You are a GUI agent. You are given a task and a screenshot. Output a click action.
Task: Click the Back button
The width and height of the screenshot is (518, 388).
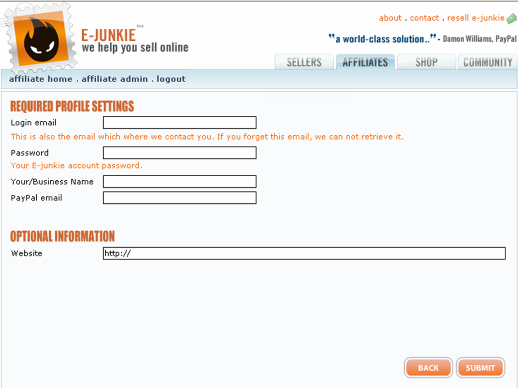[428, 368]
